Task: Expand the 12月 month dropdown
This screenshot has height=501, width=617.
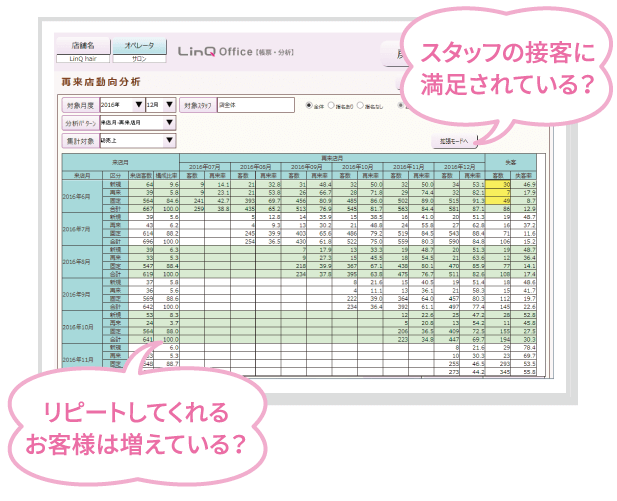Action: [x=160, y=104]
